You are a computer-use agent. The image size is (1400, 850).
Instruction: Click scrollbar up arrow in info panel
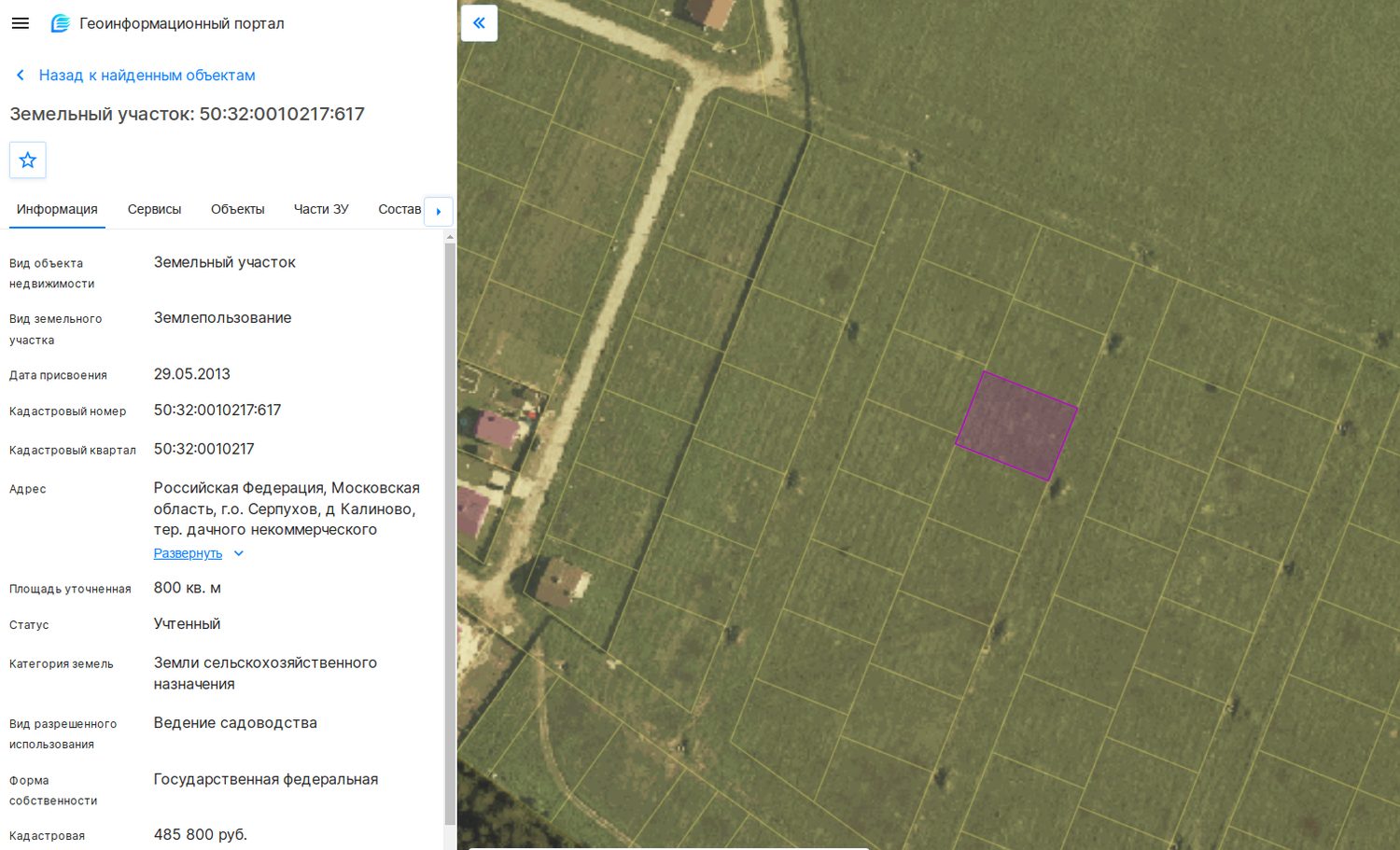pos(451,237)
